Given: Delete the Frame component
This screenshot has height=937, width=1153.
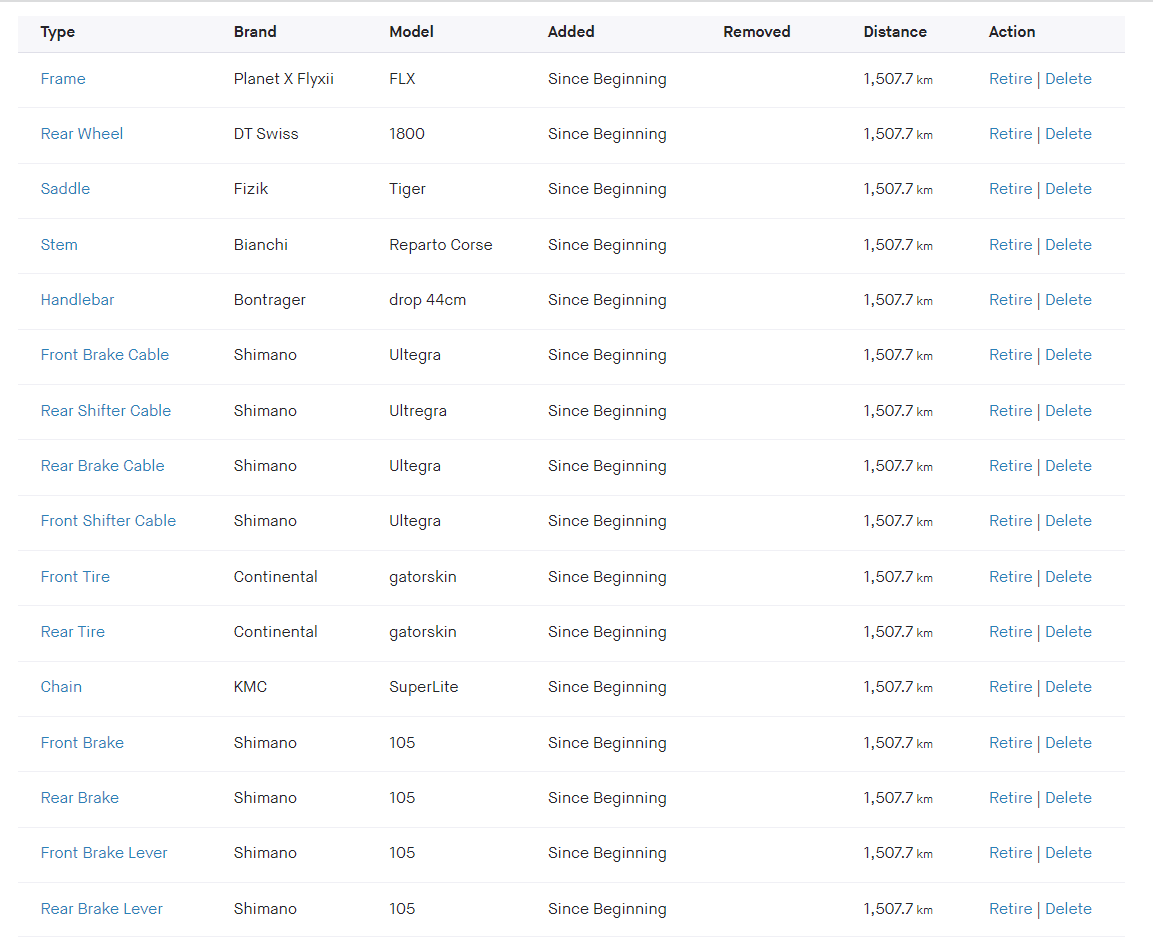Looking at the screenshot, I should click(x=1068, y=79).
